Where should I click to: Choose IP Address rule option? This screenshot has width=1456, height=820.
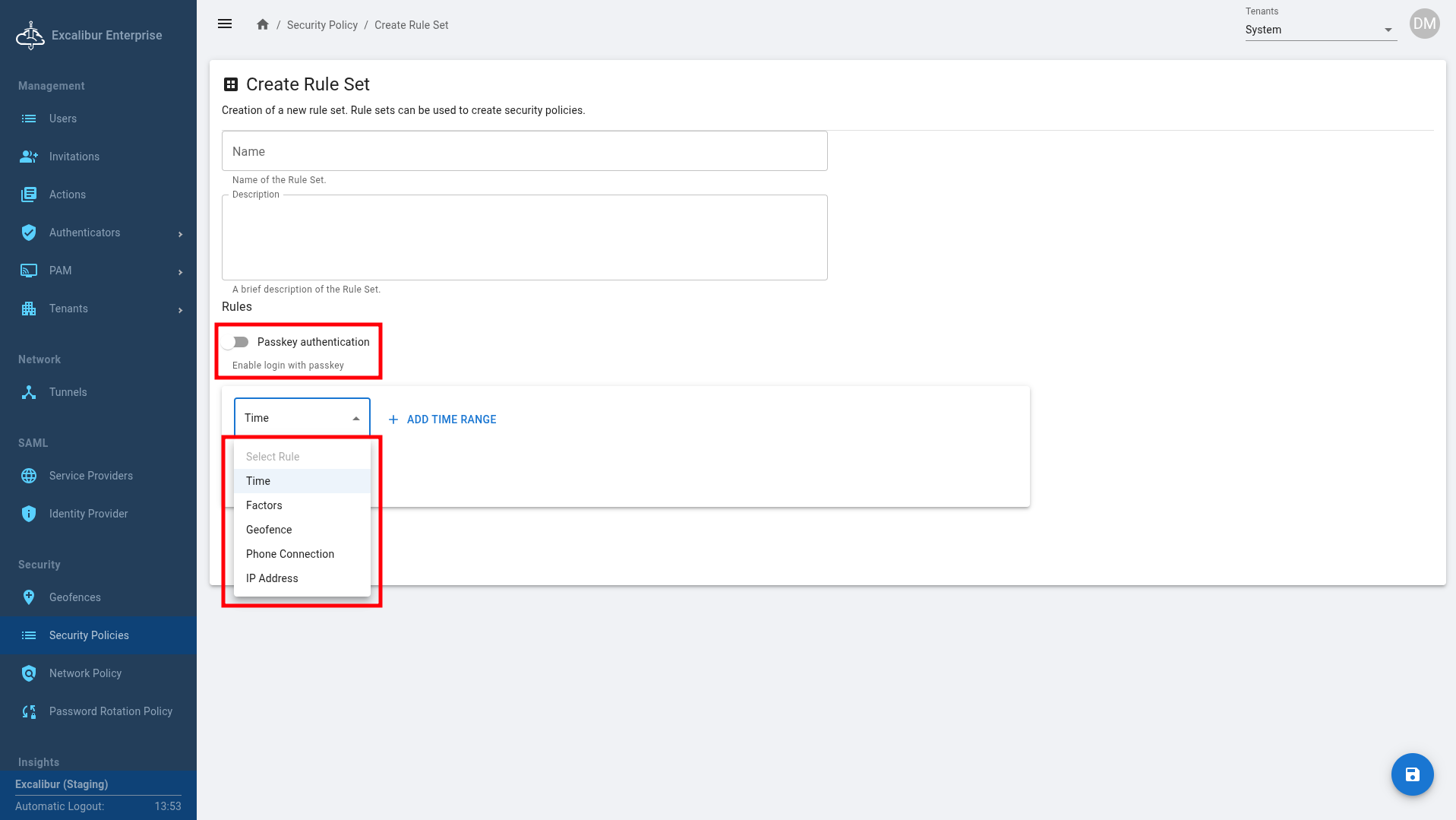click(x=272, y=578)
